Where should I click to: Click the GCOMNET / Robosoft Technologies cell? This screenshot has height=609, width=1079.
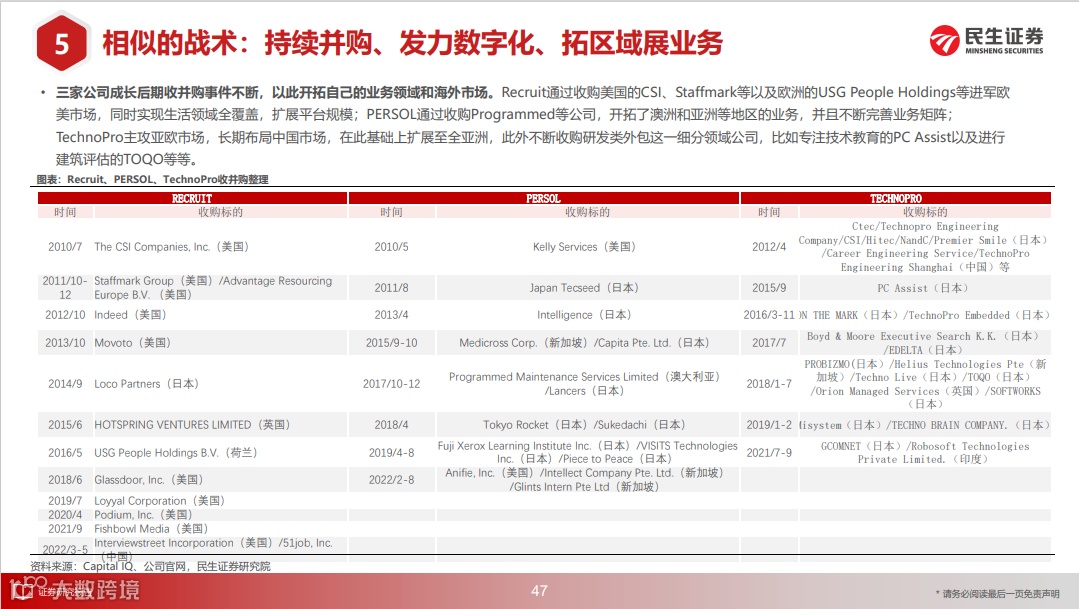point(925,452)
